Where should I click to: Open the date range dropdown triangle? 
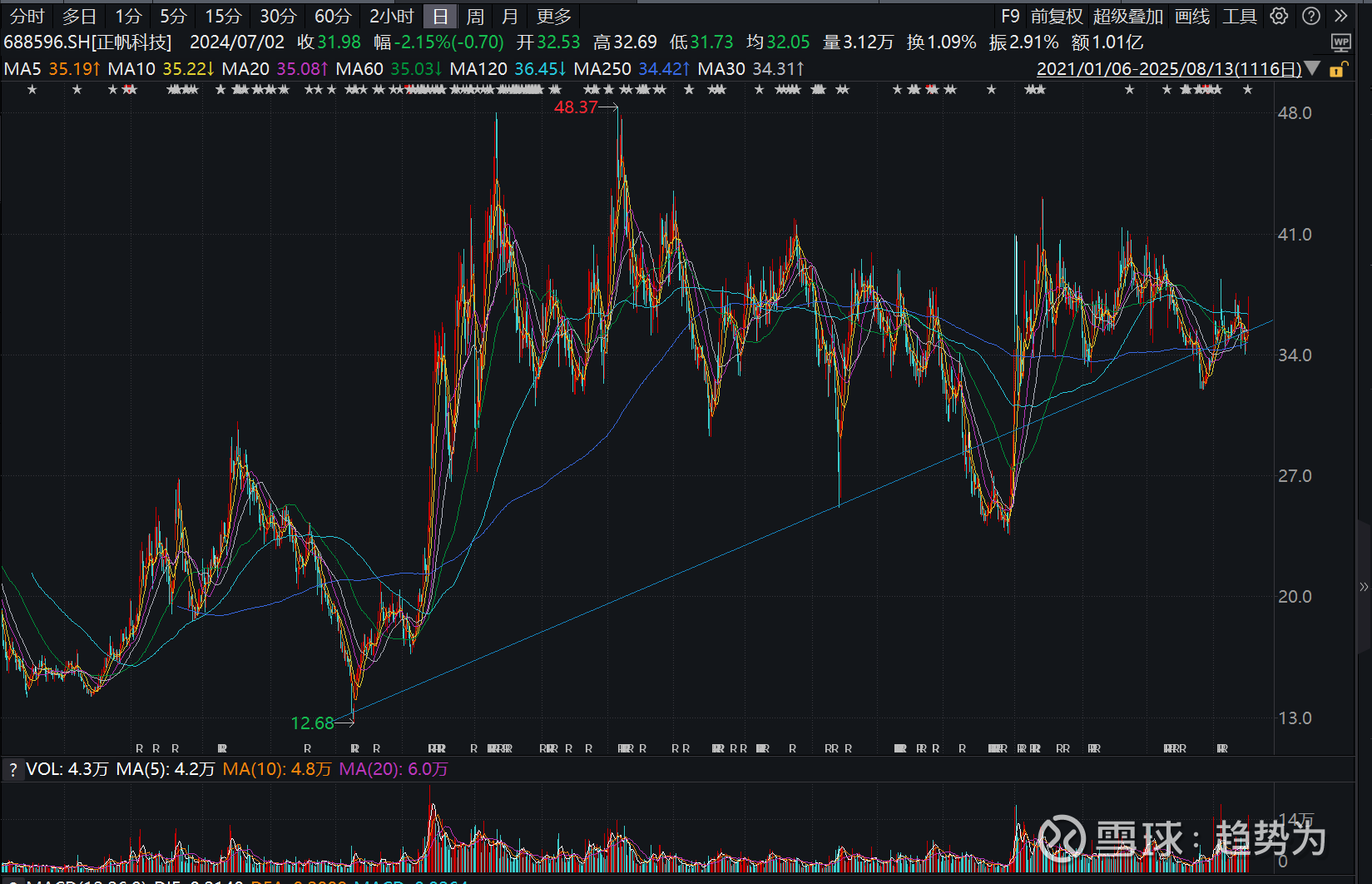[1313, 69]
